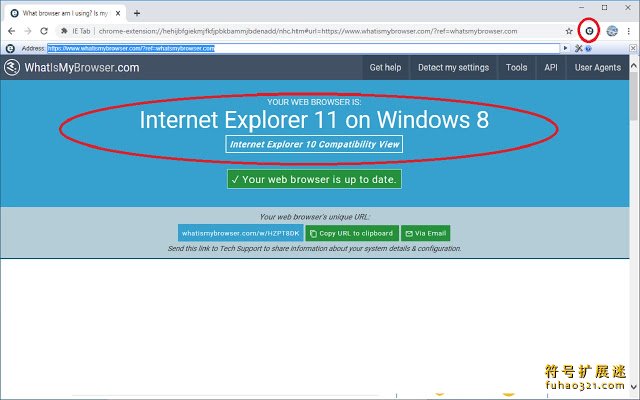Click Copy URL to clipboard button

pyautogui.click(x=352, y=233)
